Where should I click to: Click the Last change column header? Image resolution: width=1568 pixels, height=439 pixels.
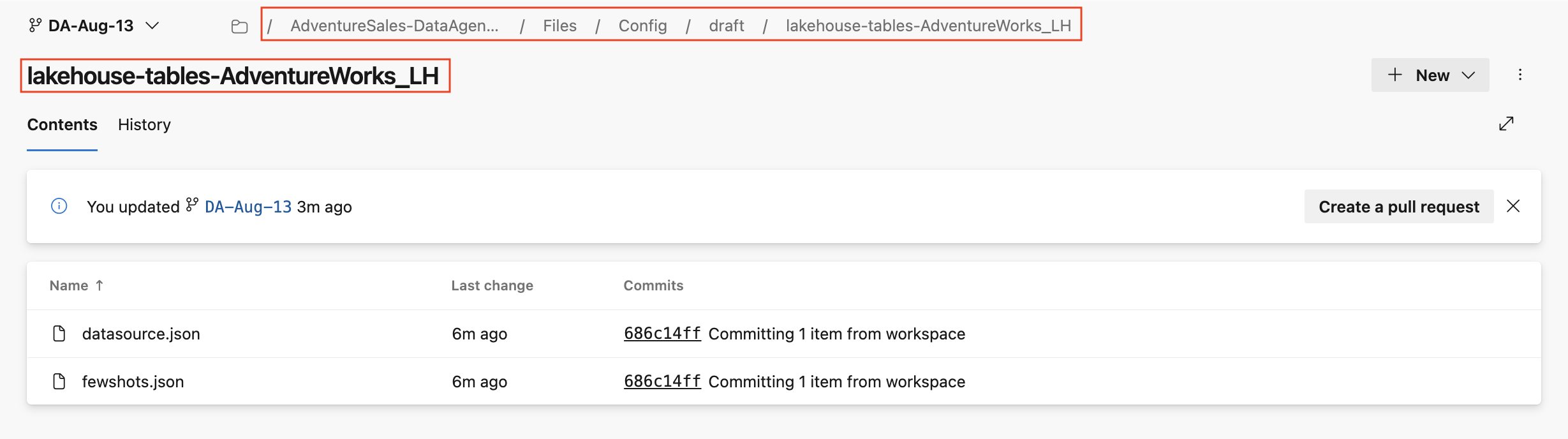(492, 285)
